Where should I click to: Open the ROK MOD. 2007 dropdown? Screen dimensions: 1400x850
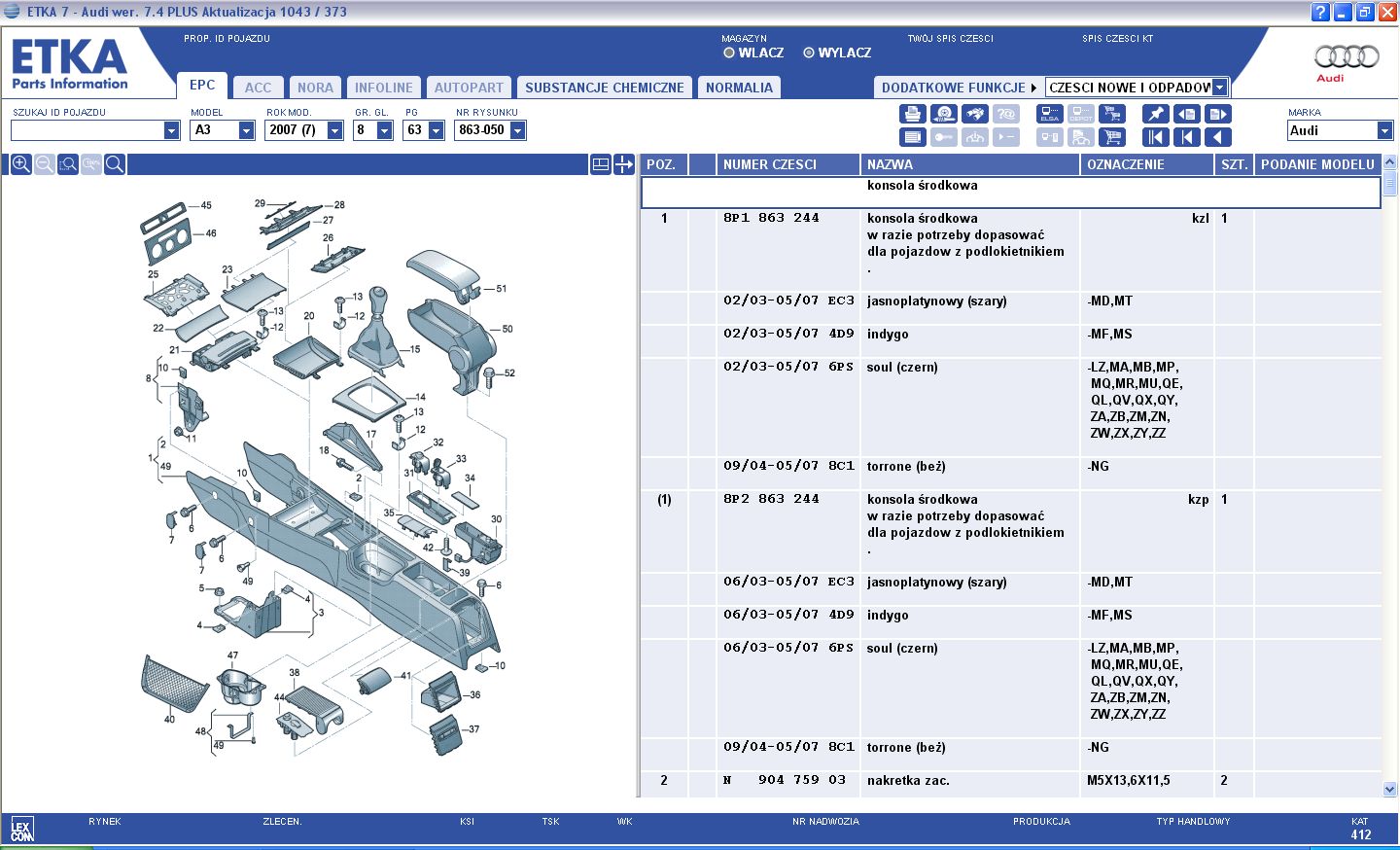334,130
